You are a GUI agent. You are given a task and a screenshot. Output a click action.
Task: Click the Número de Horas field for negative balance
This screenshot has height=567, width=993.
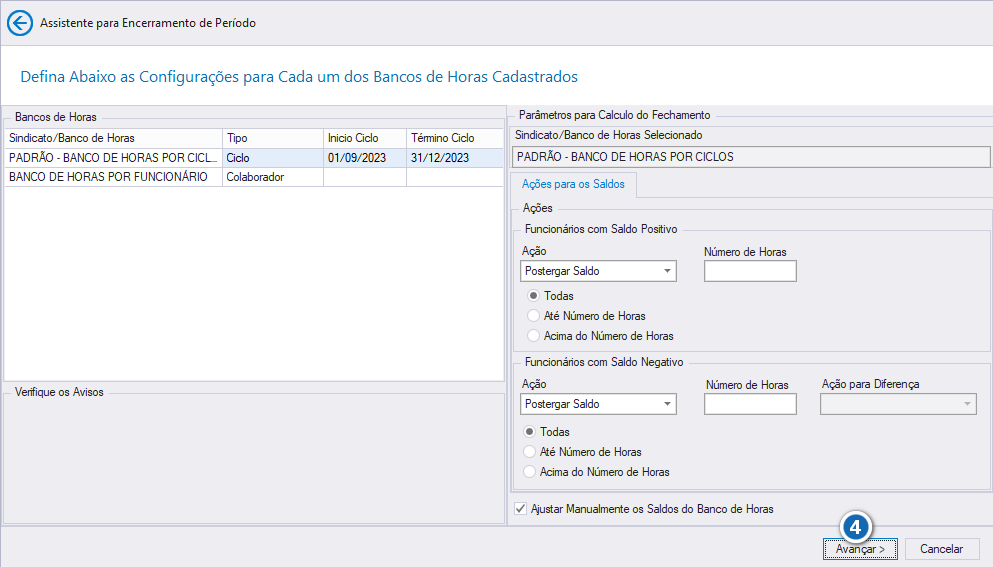[750, 404]
